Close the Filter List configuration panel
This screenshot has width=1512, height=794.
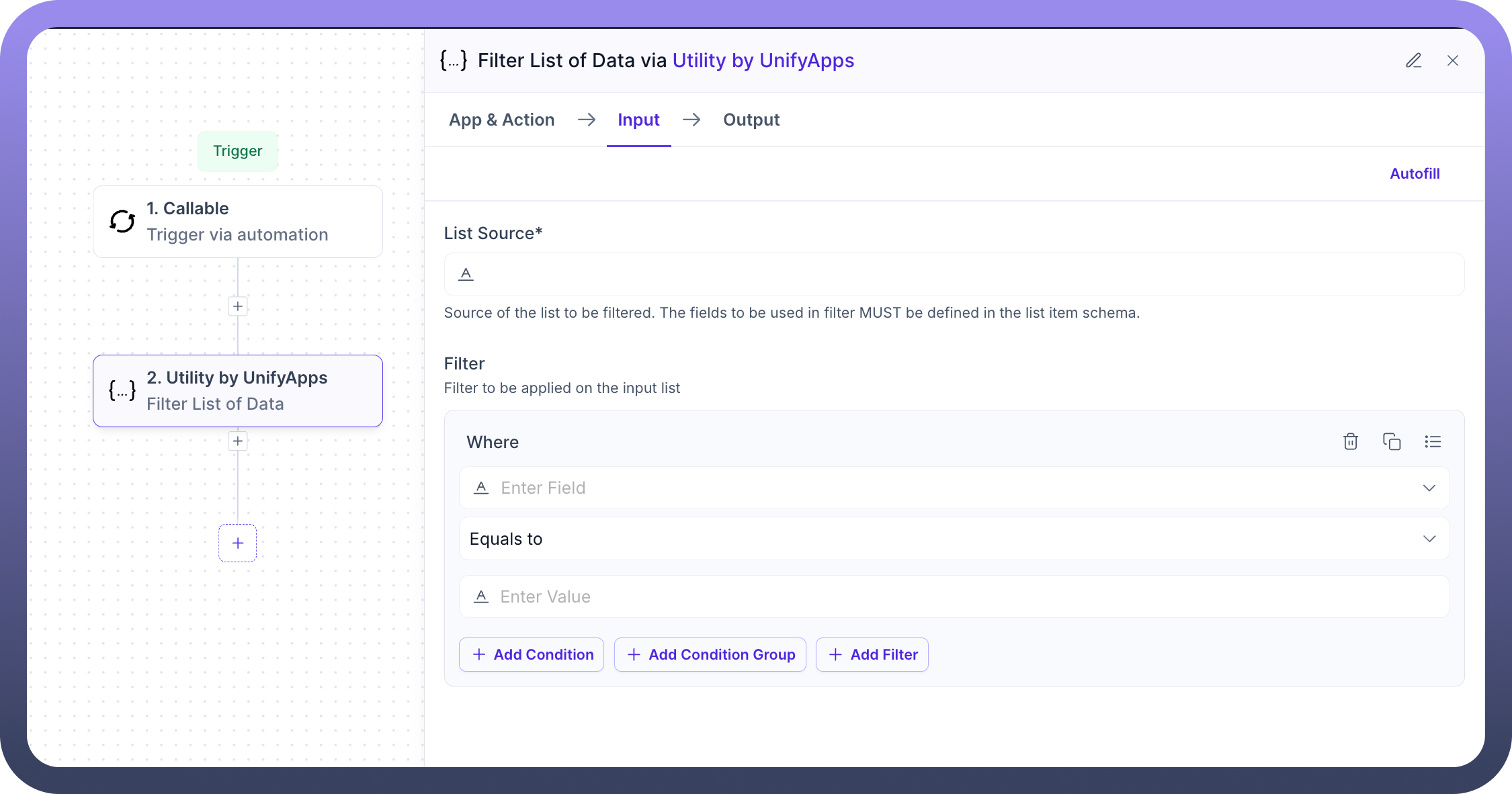(1452, 60)
